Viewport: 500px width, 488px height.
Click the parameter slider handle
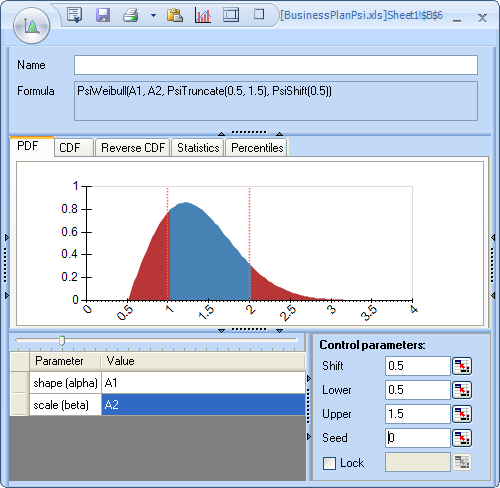click(x=62, y=341)
